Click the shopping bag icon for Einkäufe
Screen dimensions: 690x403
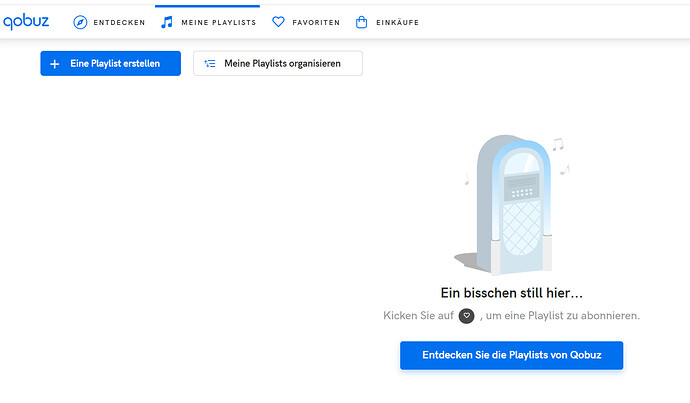click(x=361, y=22)
